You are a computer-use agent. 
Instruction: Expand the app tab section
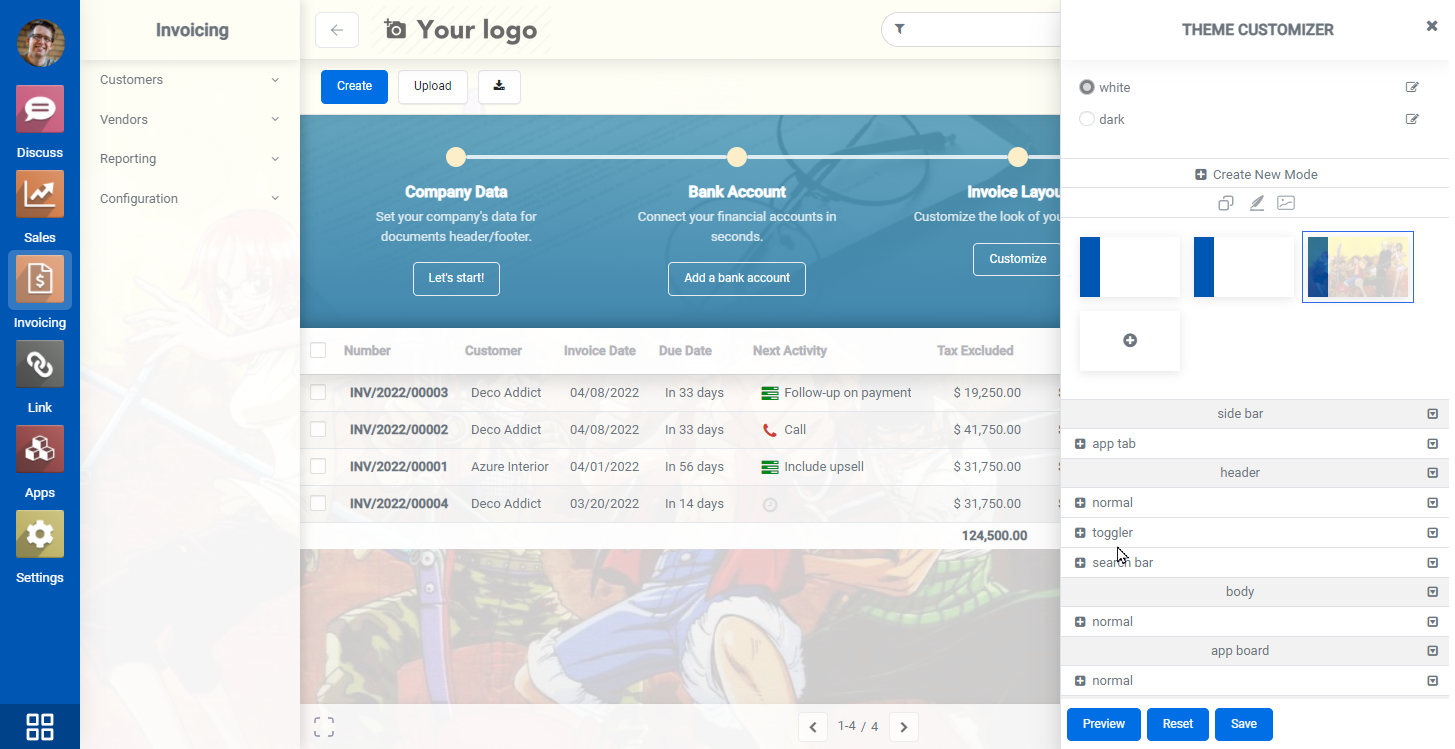point(1080,444)
